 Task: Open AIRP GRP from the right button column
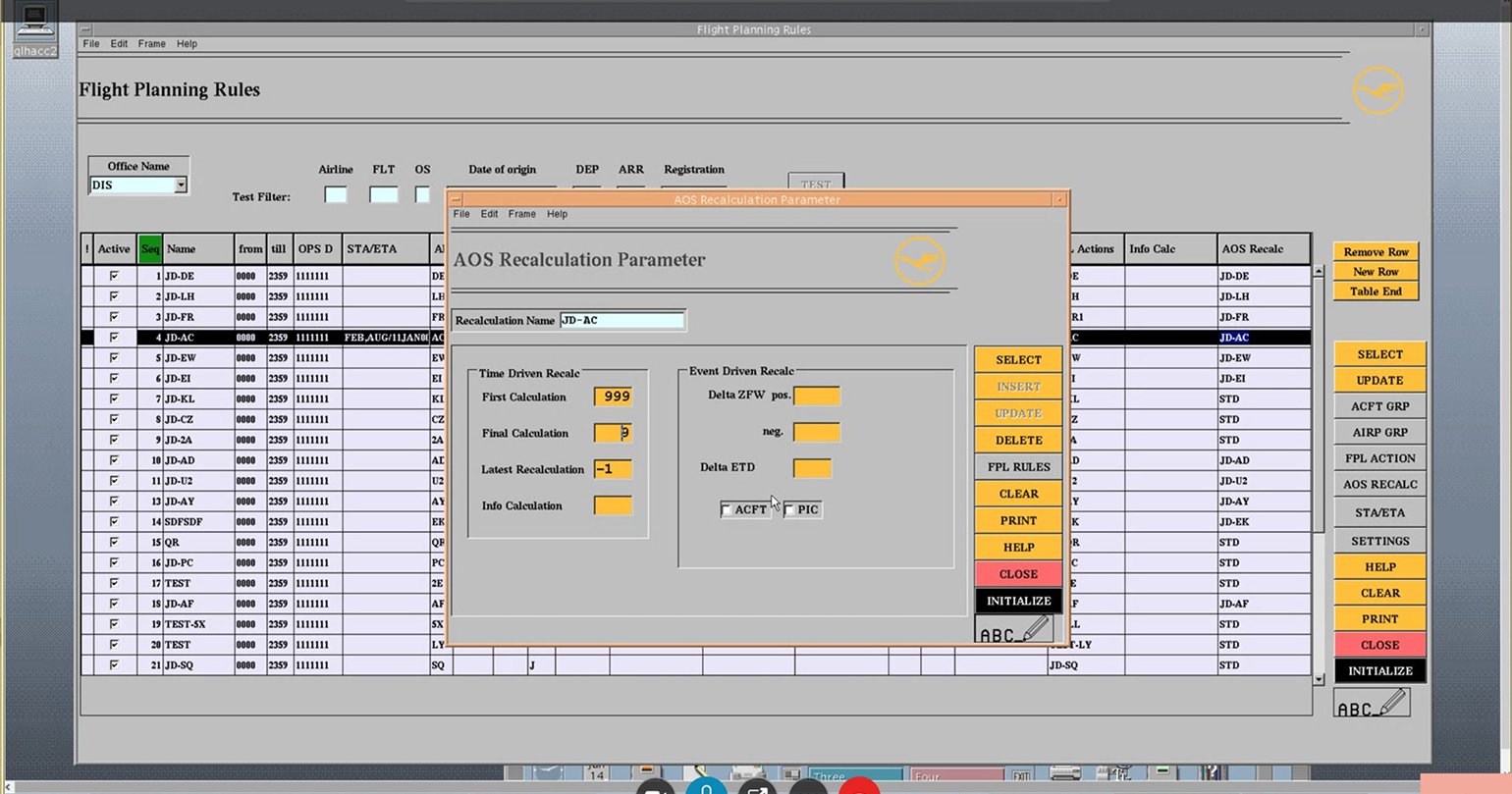tap(1379, 433)
